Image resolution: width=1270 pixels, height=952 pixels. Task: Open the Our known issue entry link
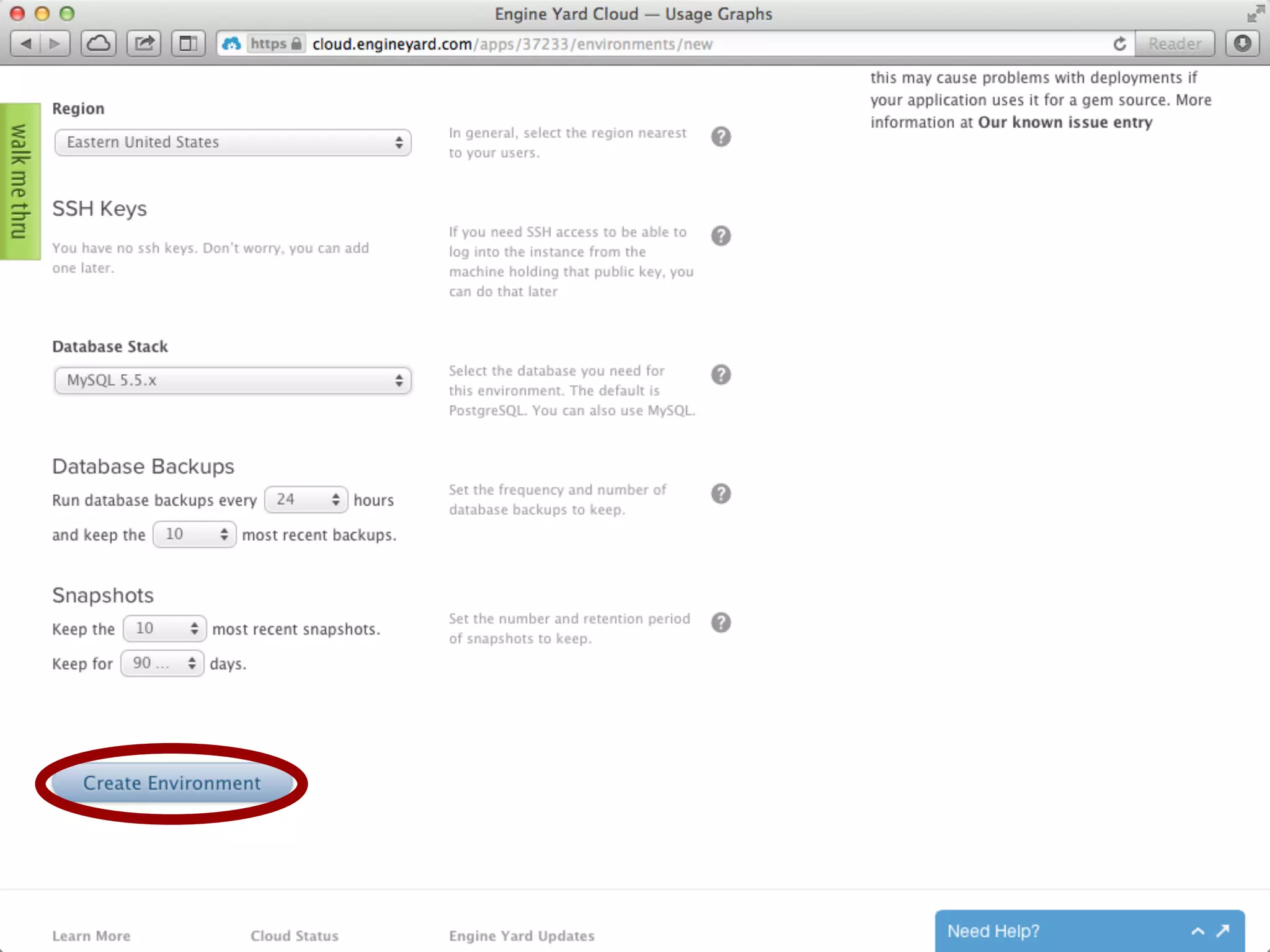click(x=1065, y=123)
